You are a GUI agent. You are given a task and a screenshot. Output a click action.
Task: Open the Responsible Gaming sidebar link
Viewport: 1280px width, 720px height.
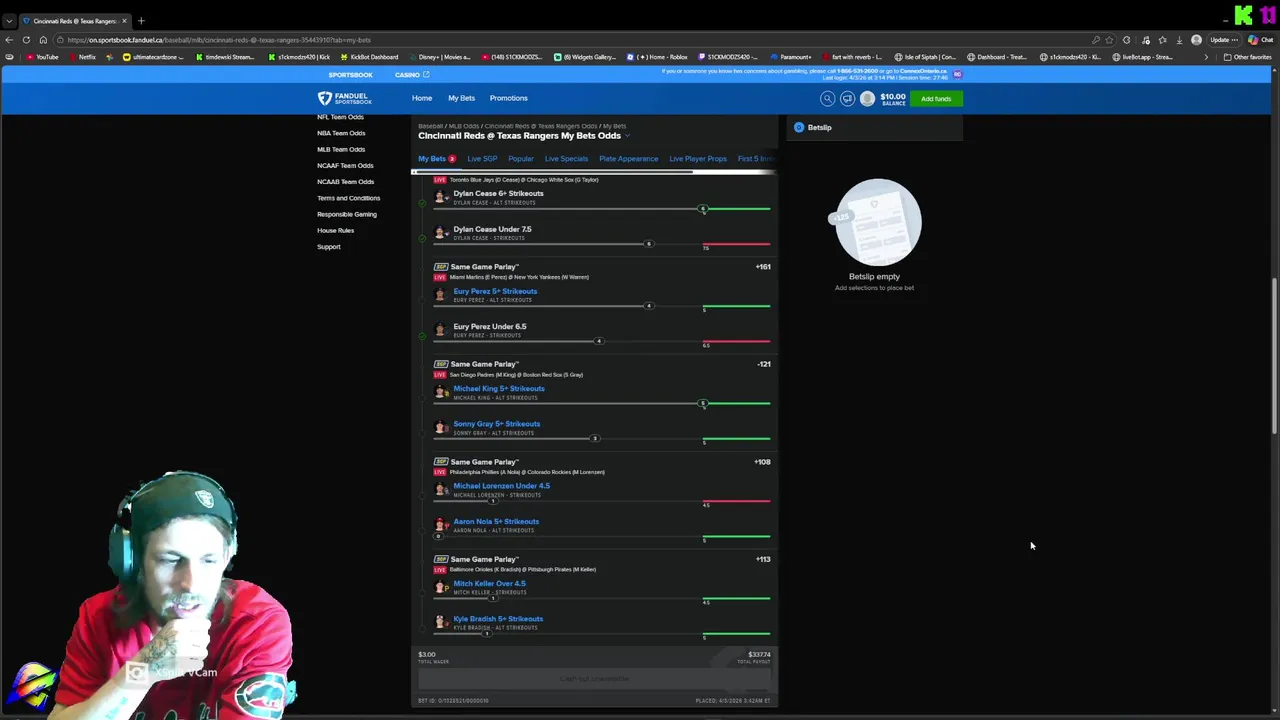(x=347, y=214)
